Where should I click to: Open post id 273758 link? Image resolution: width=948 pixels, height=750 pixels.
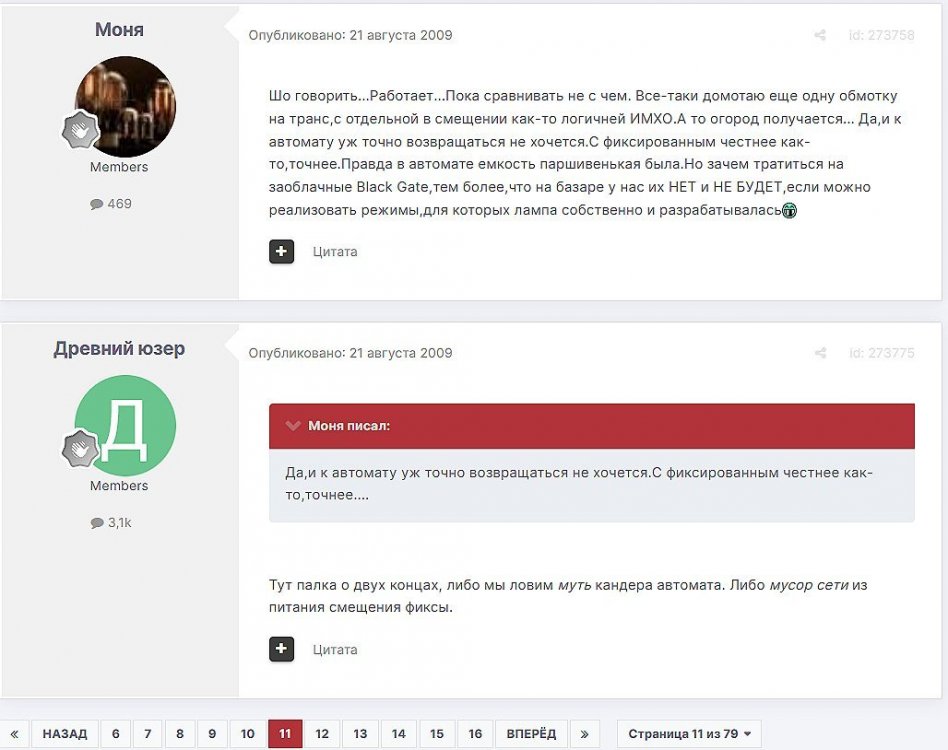[881, 35]
